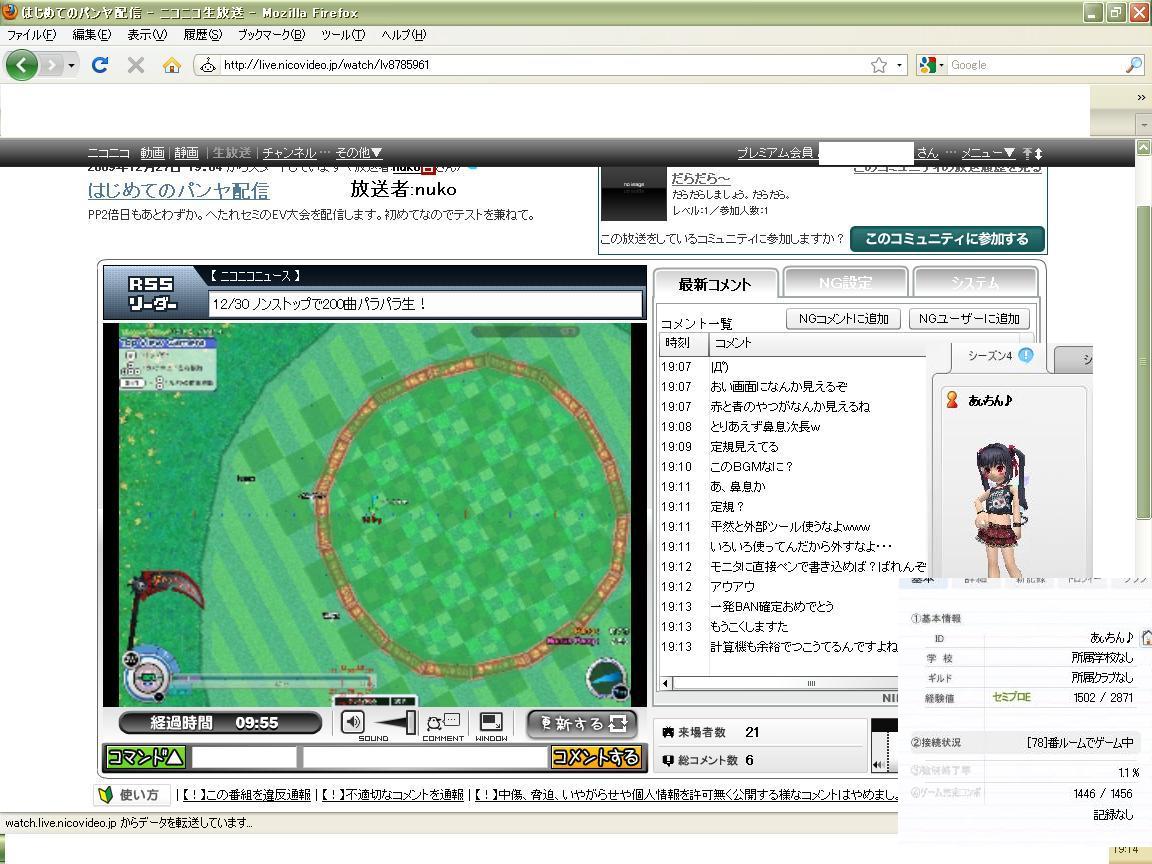Reload page with Firefox refresh icon

99,65
